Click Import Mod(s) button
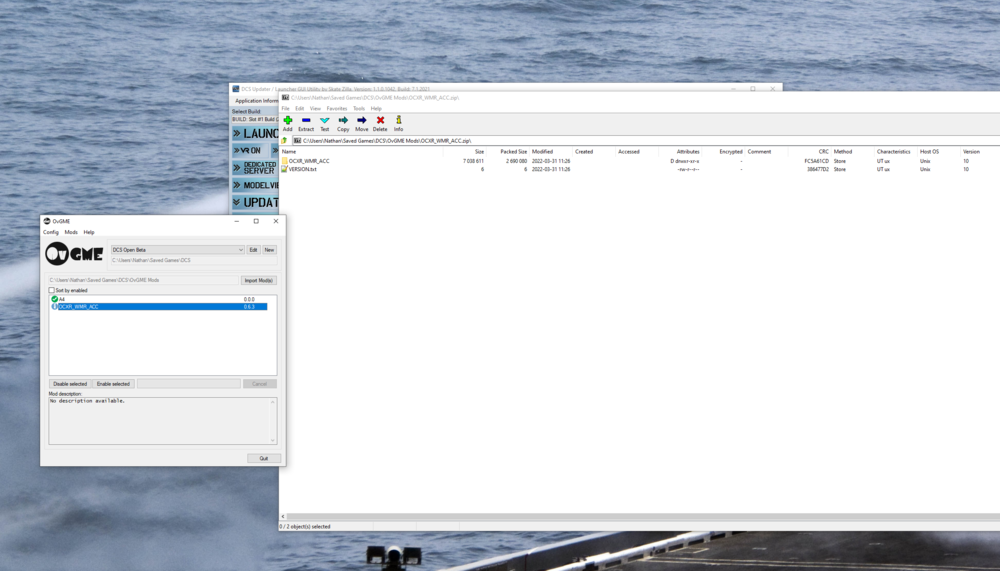This screenshot has width=1000, height=571. (258, 280)
